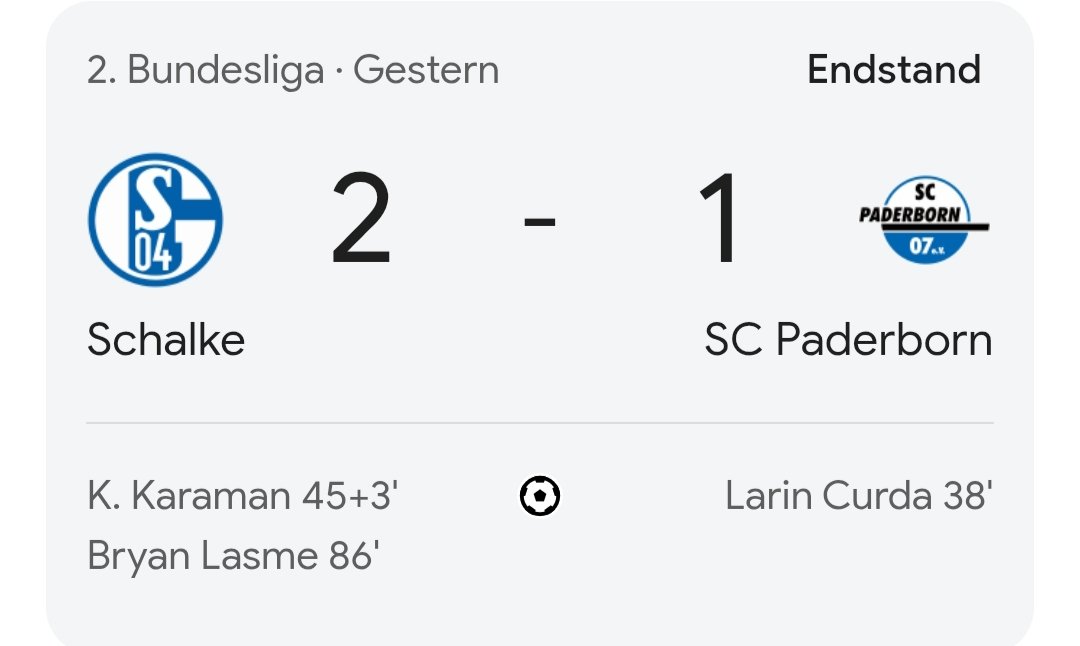Click Schalke's score number 2

click(361, 220)
